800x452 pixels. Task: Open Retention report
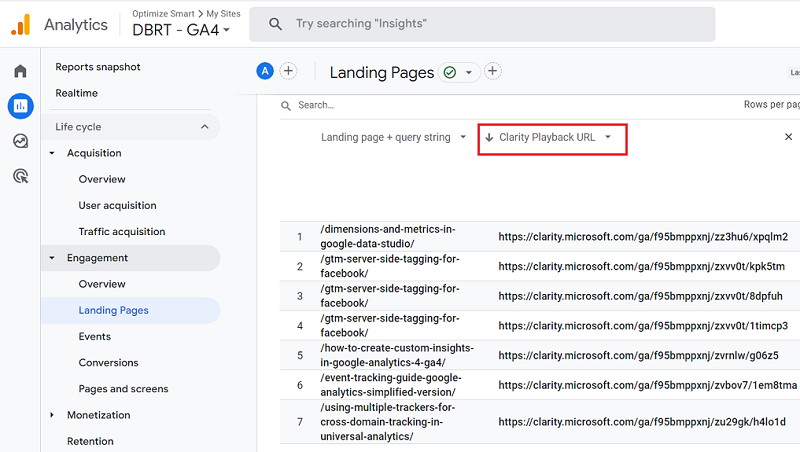90,441
